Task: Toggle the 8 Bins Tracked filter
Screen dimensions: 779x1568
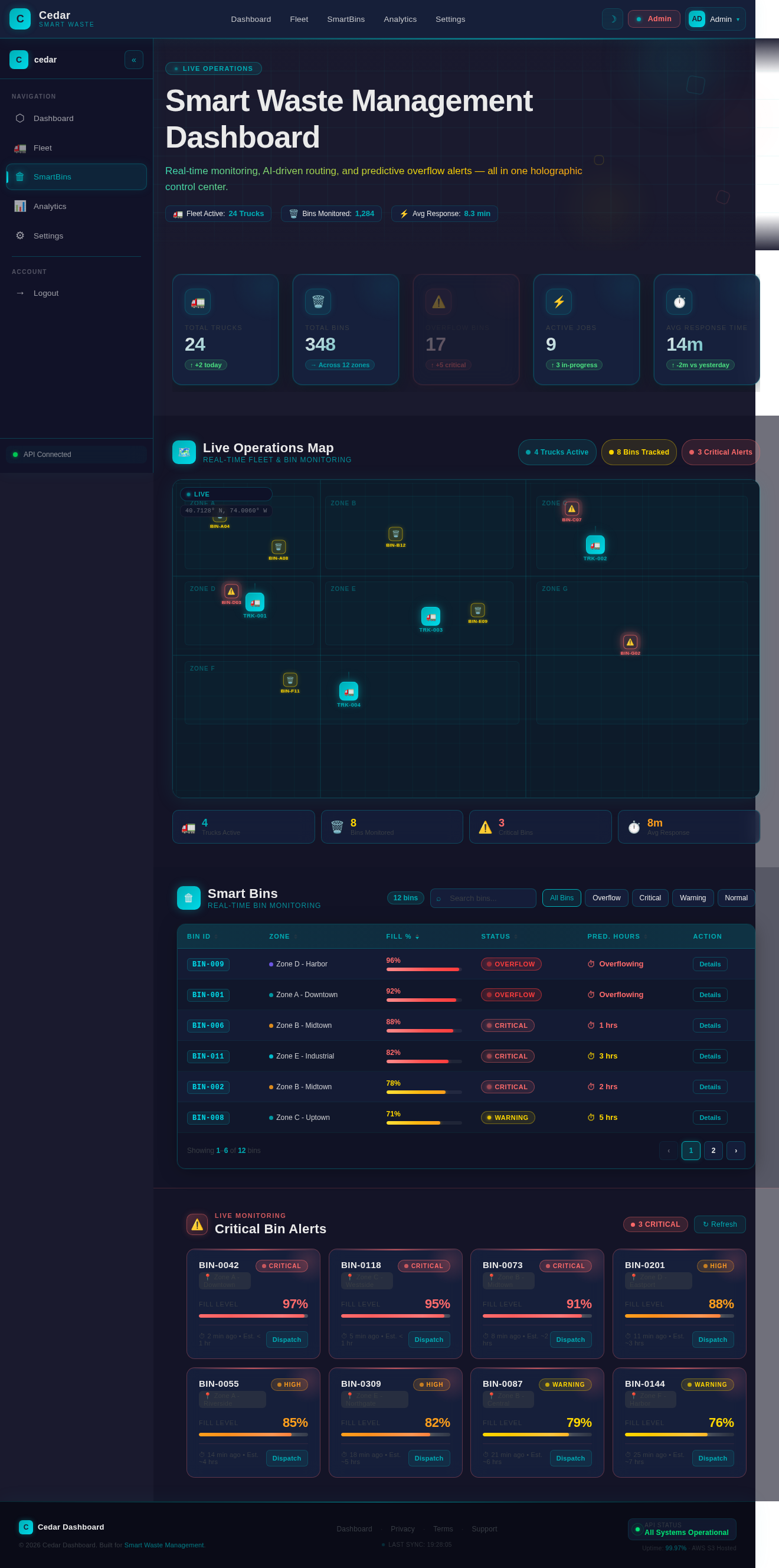Action: (639, 452)
